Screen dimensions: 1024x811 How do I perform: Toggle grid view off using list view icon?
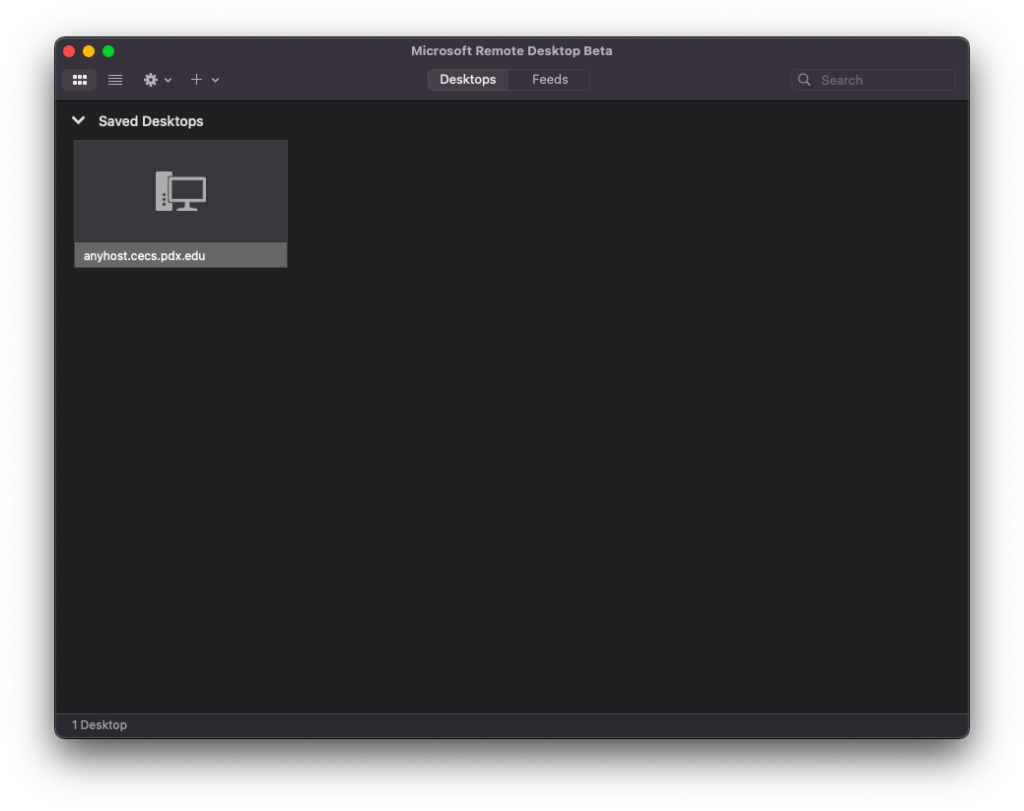(x=114, y=79)
